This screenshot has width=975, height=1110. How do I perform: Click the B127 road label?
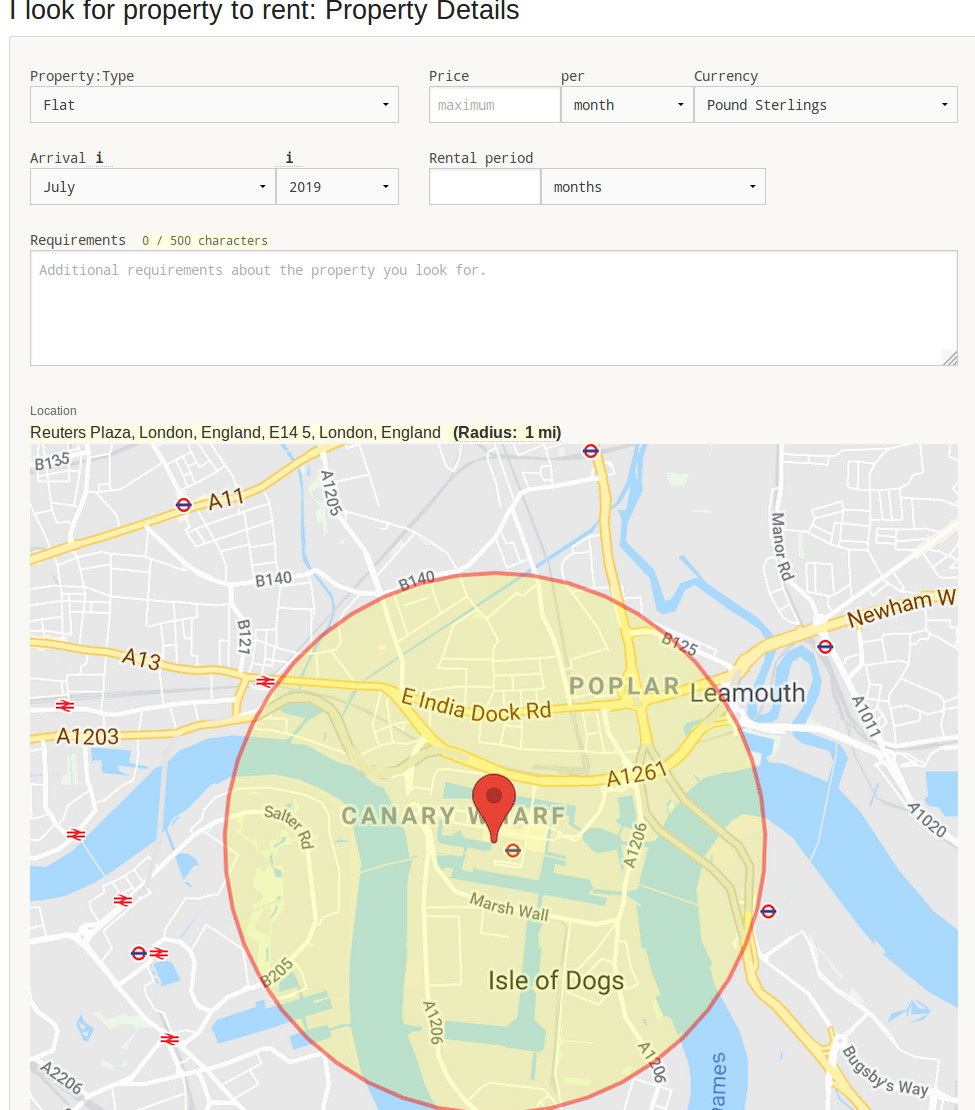[x=244, y=636]
